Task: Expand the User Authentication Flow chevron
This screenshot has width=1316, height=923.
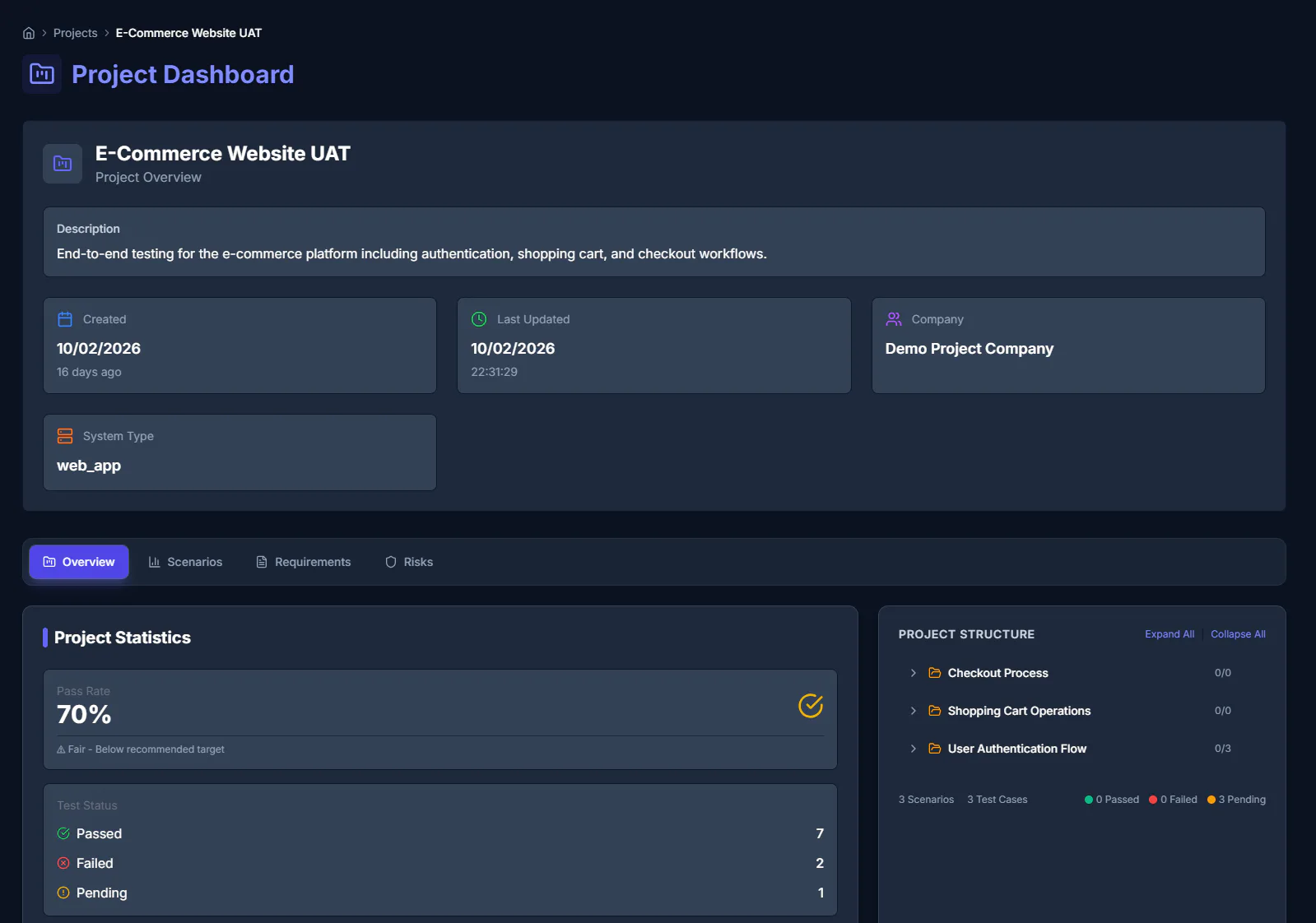Action: click(914, 749)
